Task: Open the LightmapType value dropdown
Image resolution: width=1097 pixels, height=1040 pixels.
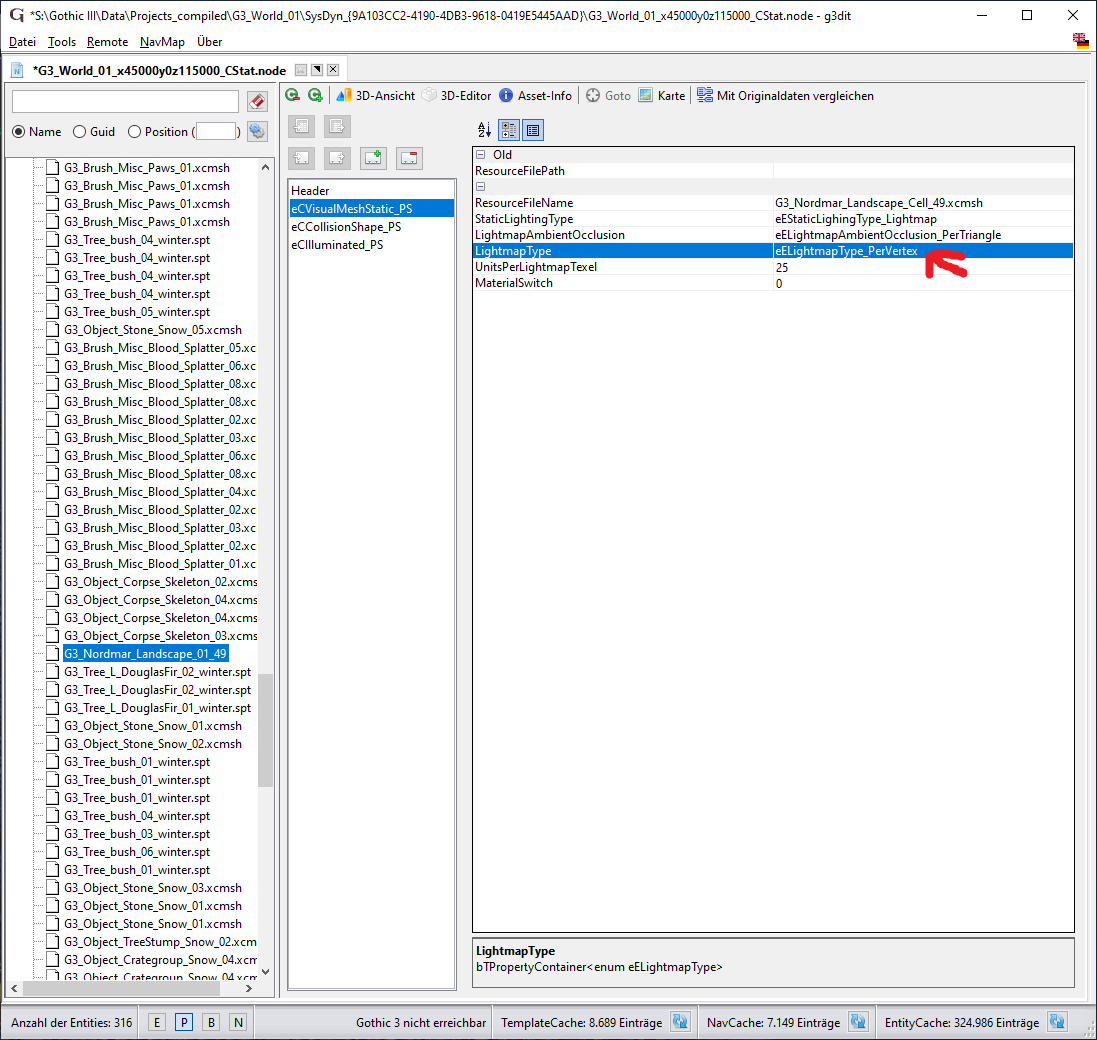Action: [x=922, y=251]
